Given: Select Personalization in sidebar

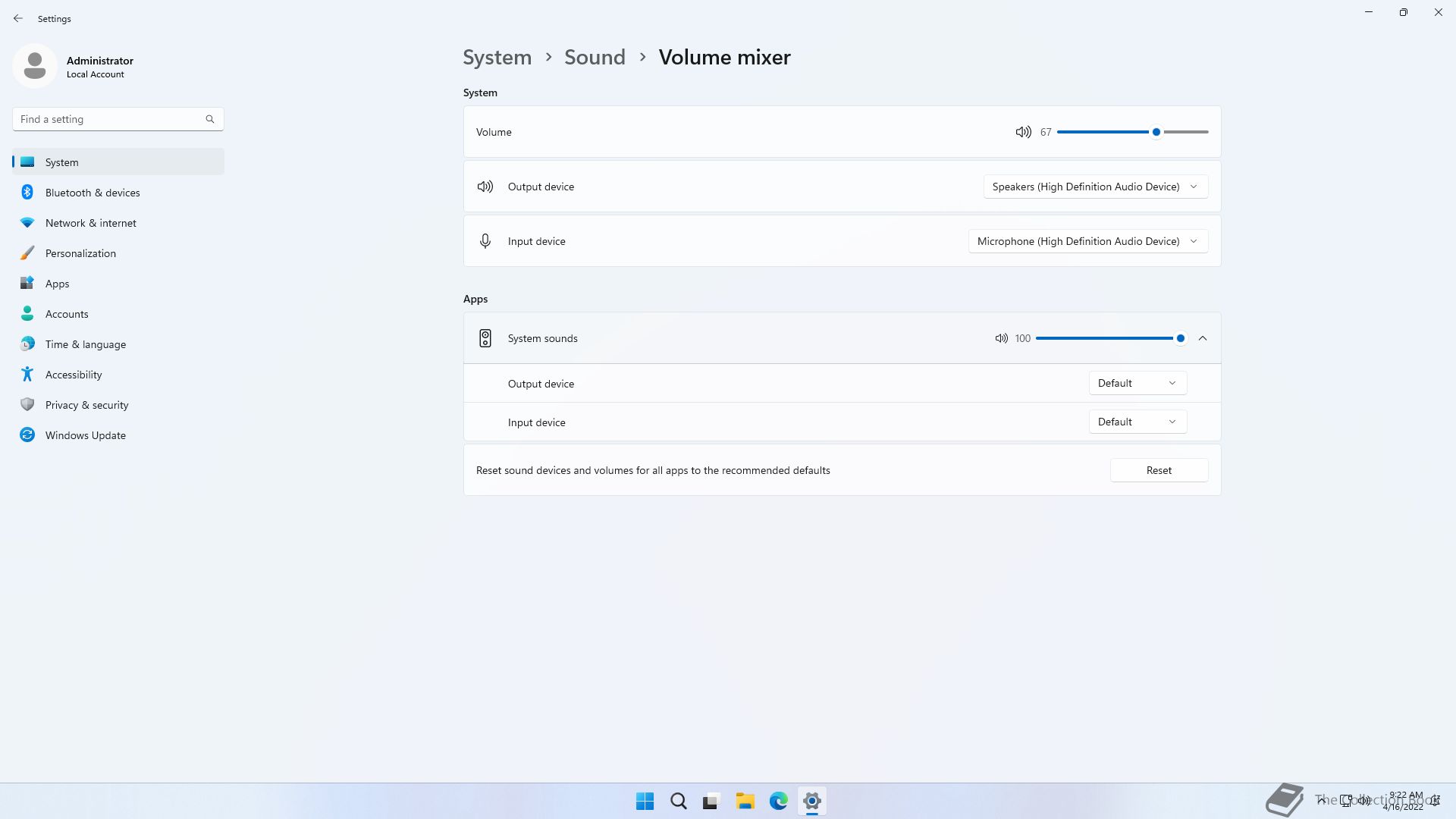Looking at the screenshot, I should pyautogui.click(x=80, y=253).
